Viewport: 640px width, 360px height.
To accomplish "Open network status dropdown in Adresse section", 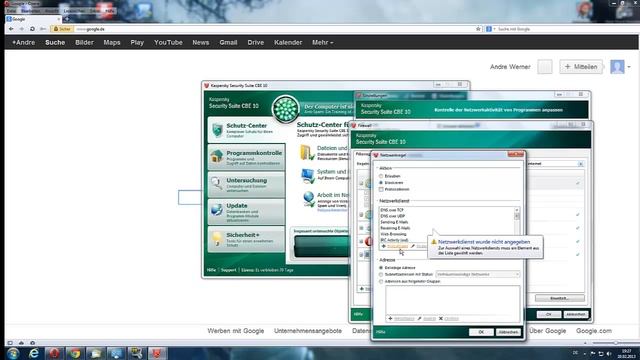I will (478, 275).
